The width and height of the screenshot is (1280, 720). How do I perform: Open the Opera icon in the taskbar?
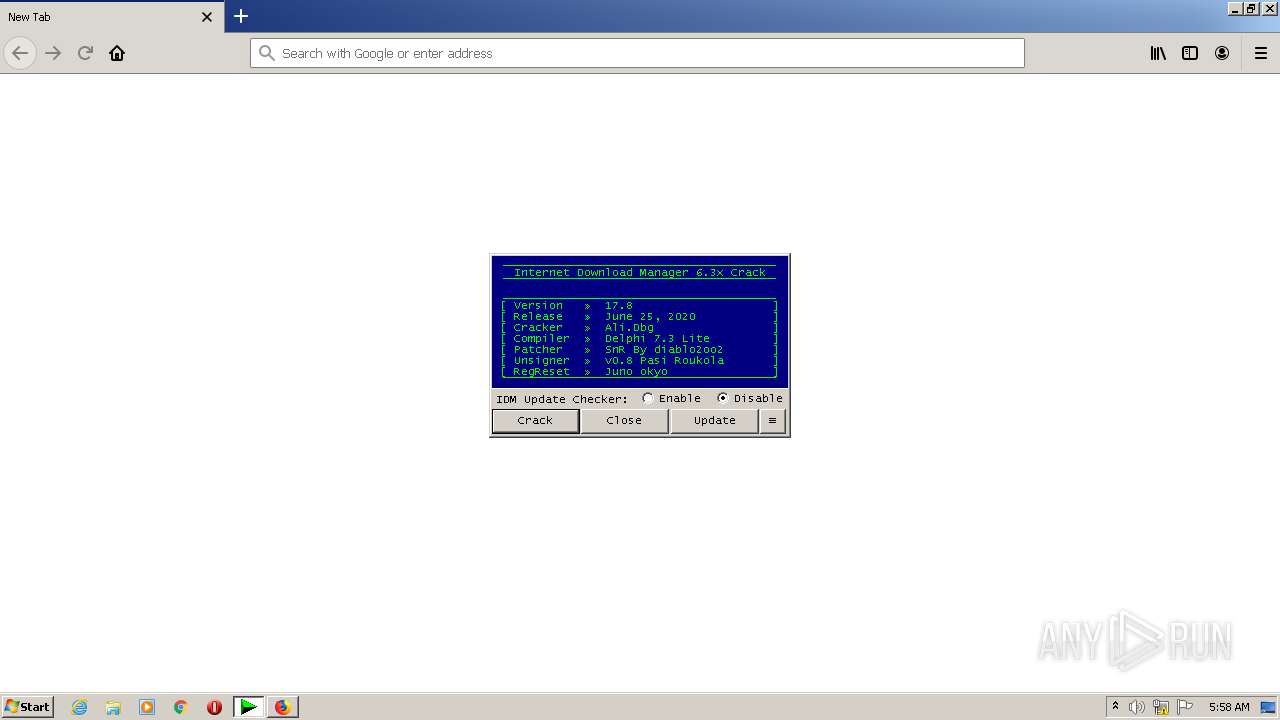tap(214, 707)
